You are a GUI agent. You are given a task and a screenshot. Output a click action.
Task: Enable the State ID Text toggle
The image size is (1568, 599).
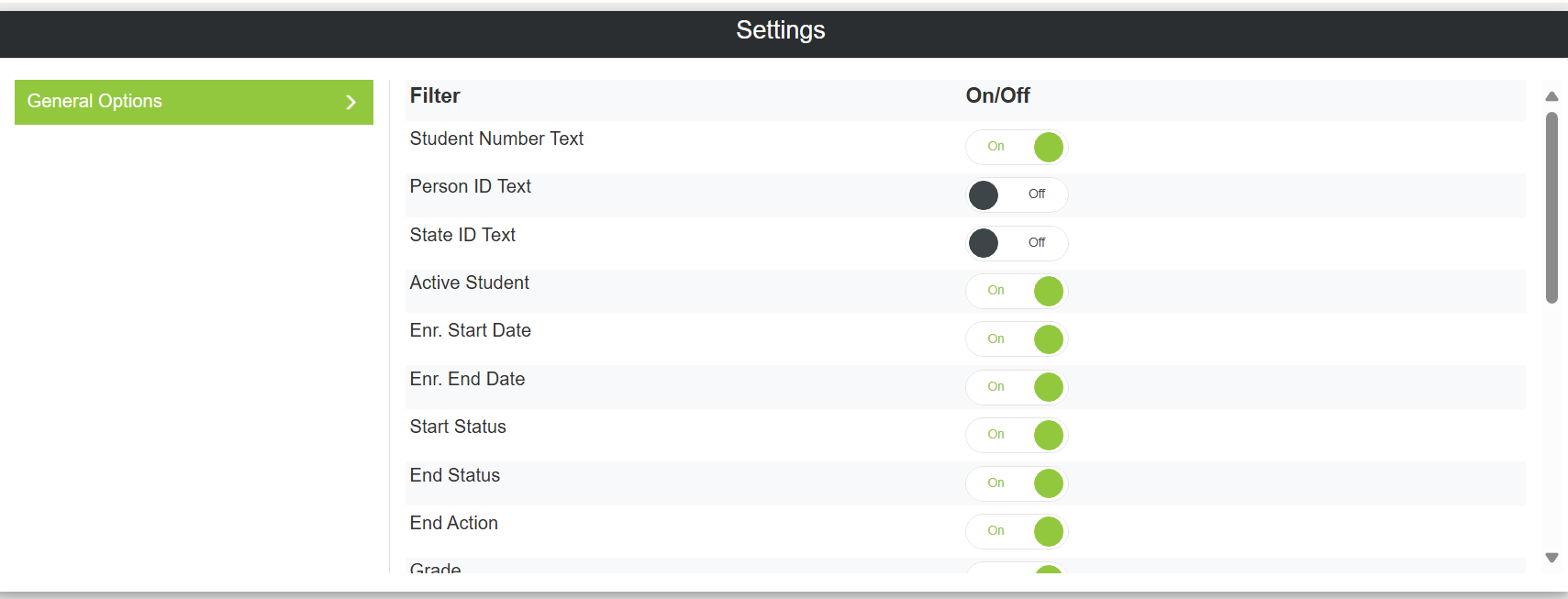[x=1017, y=243]
